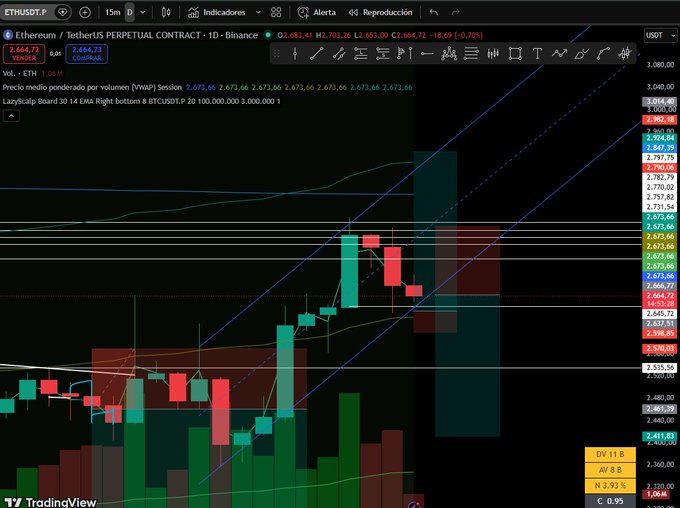
Task: Select the horizontal ray tool
Action: click(x=427, y=54)
